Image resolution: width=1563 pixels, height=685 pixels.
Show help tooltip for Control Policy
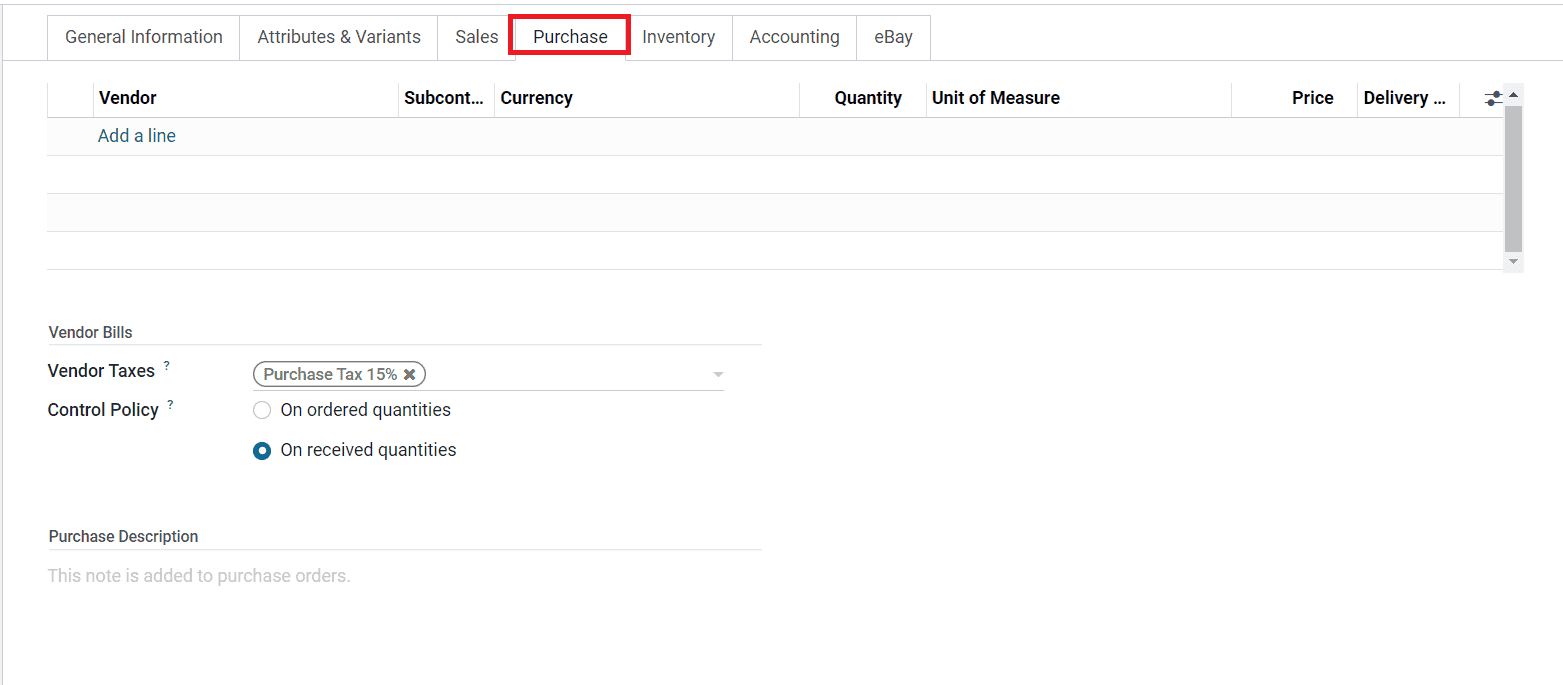pos(171,405)
